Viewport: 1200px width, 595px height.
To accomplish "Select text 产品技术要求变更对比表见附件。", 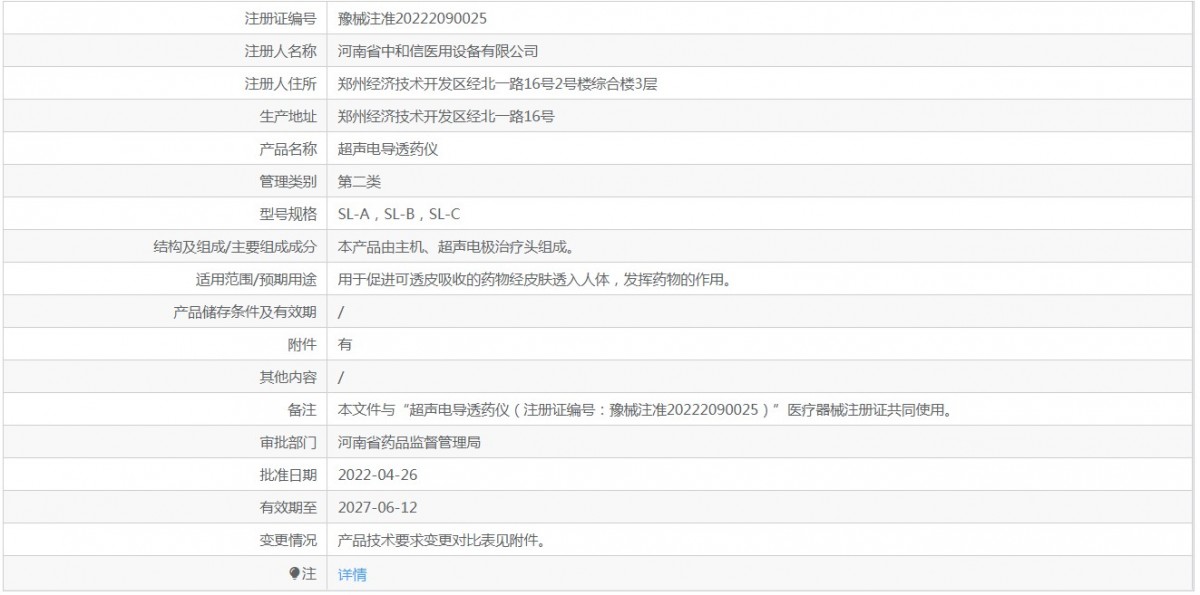I will [441, 540].
